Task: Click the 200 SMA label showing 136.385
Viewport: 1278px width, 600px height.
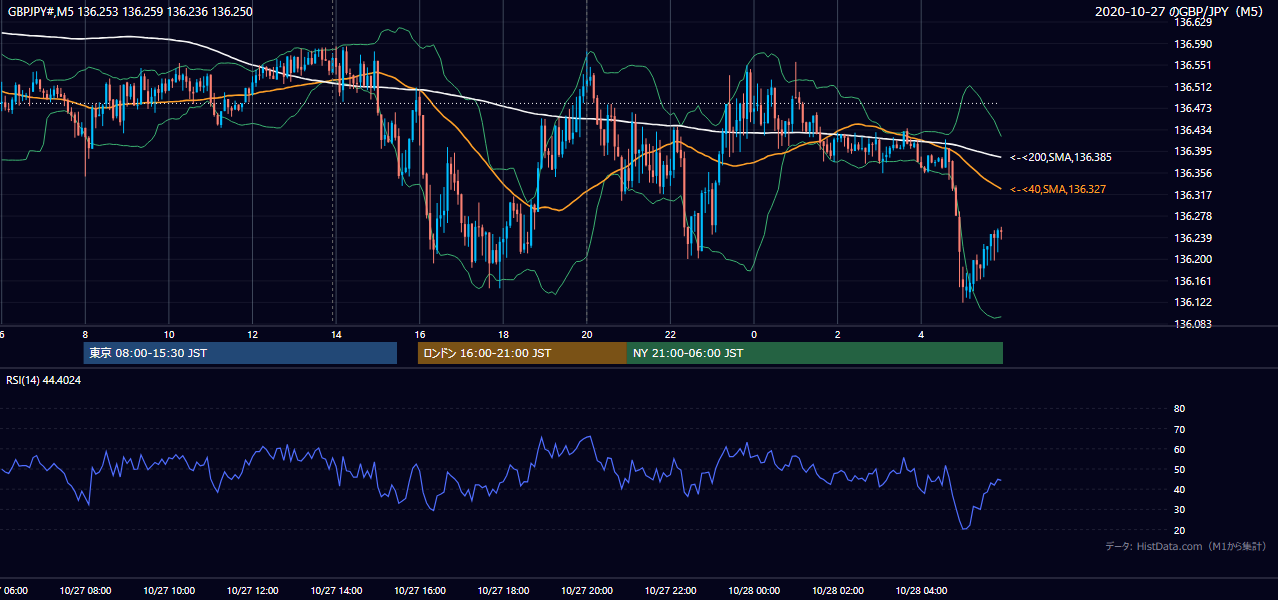Action: (1061, 158)
